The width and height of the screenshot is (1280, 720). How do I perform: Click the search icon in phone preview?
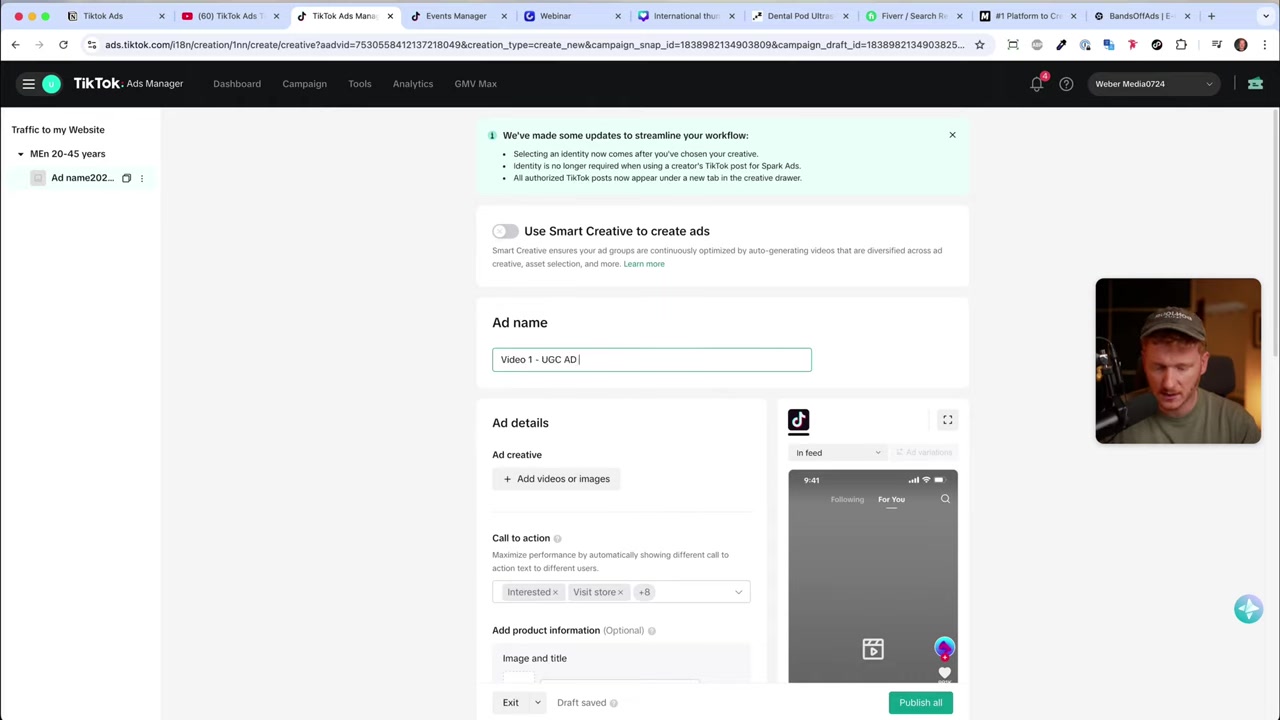(x=945, y=499)
